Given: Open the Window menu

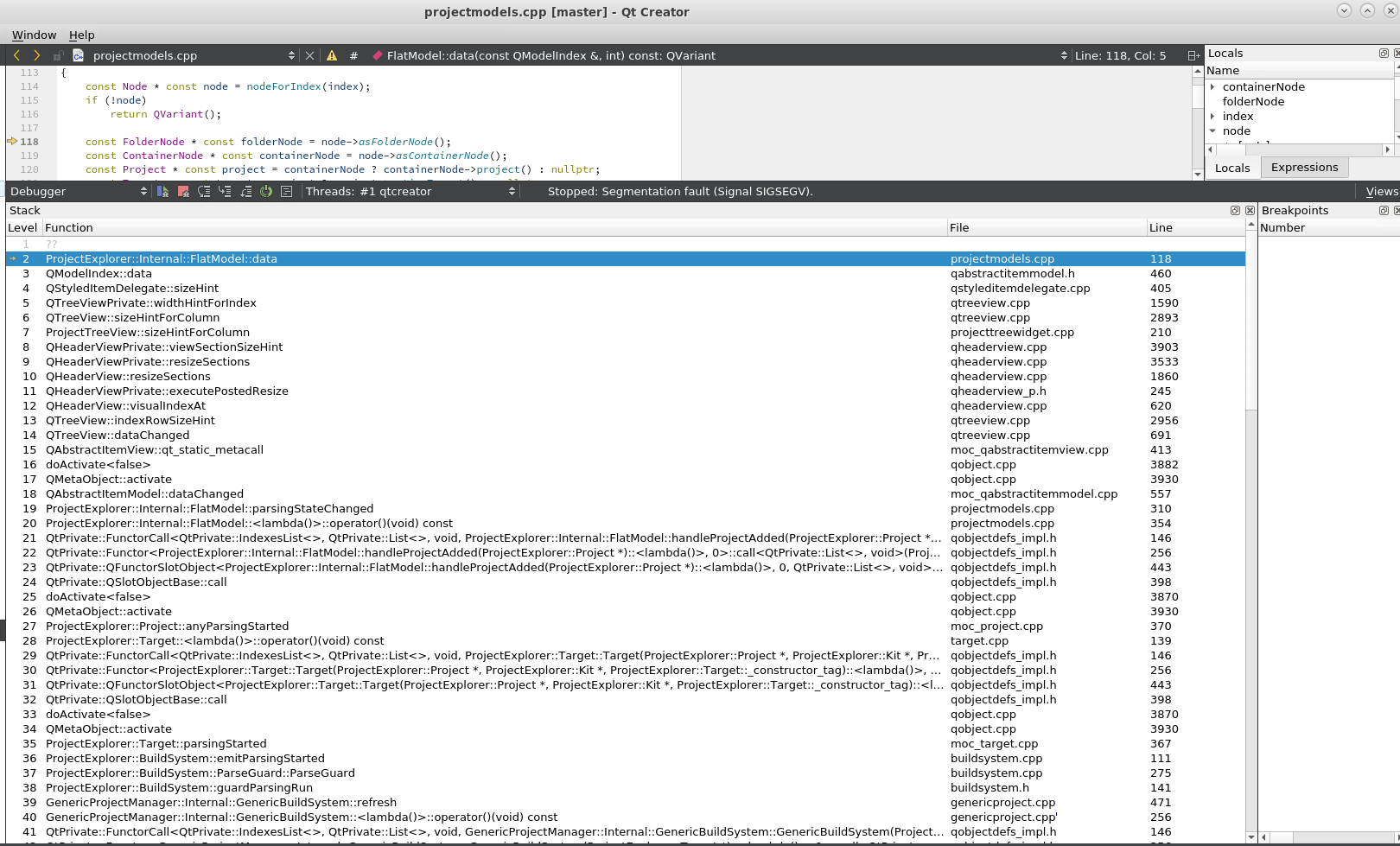Looking at the screenshot, I should click(34, 35).
